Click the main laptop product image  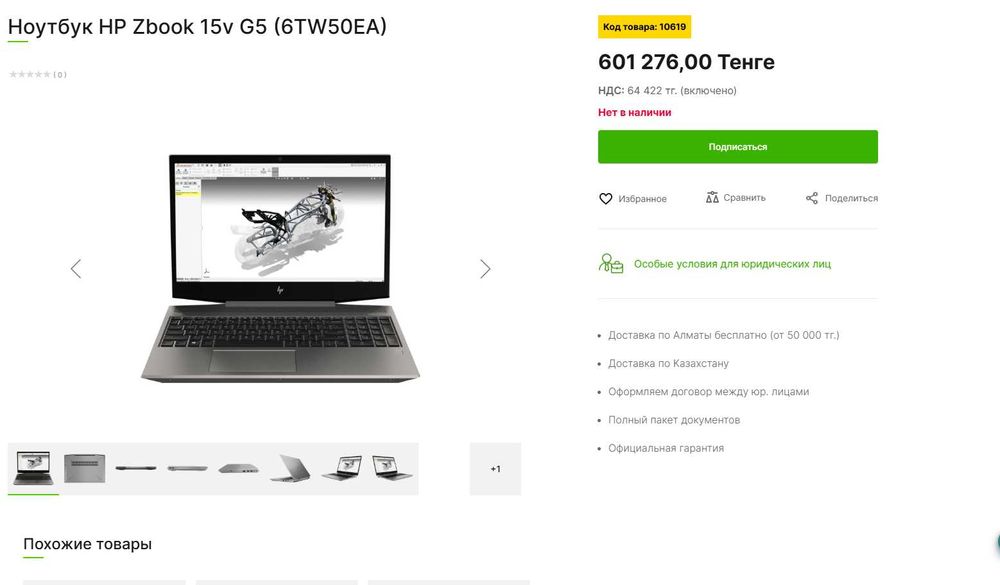(280, 268)
